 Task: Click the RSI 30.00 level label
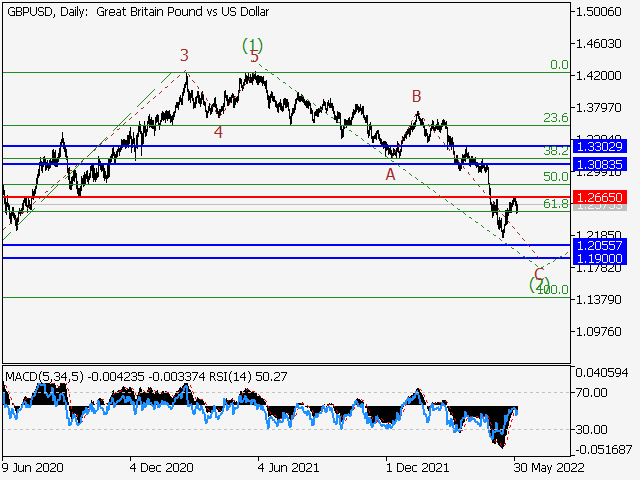591,429
